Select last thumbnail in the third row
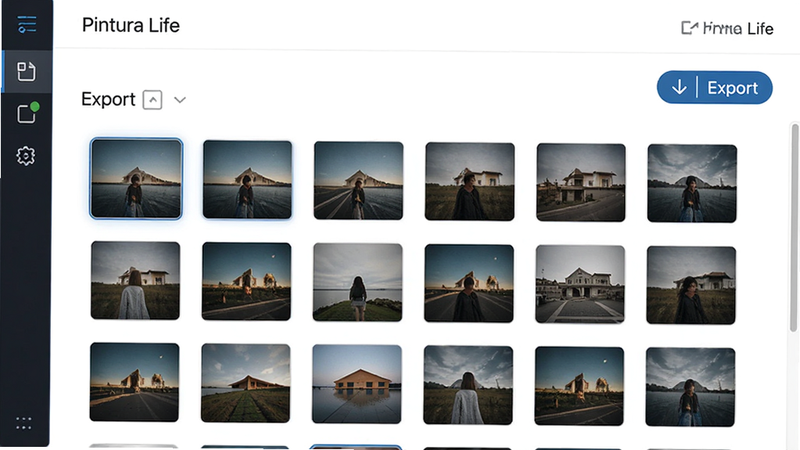 pyautogui.click(x=690, y=387)
